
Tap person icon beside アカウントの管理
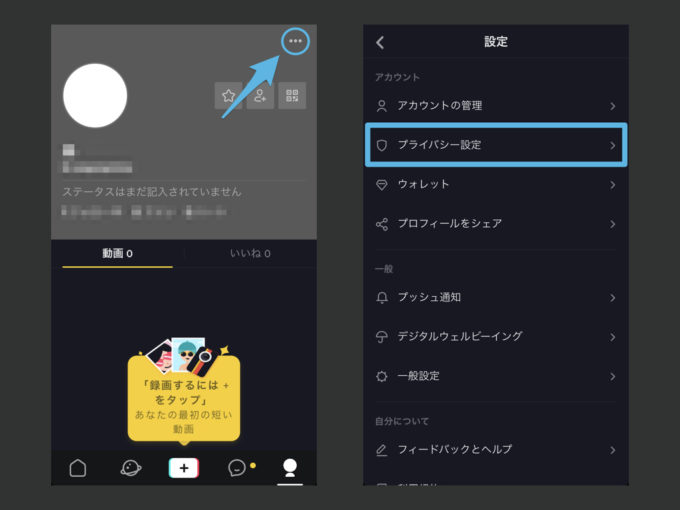pos(382,106)
